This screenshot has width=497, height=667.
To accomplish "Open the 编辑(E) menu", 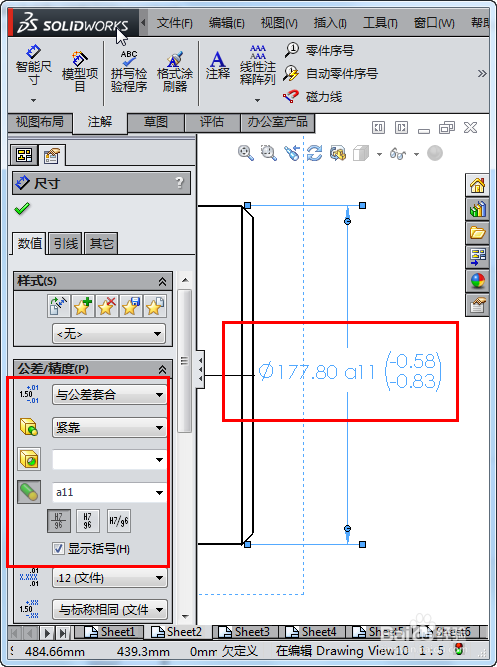I will tap(226, 23).
